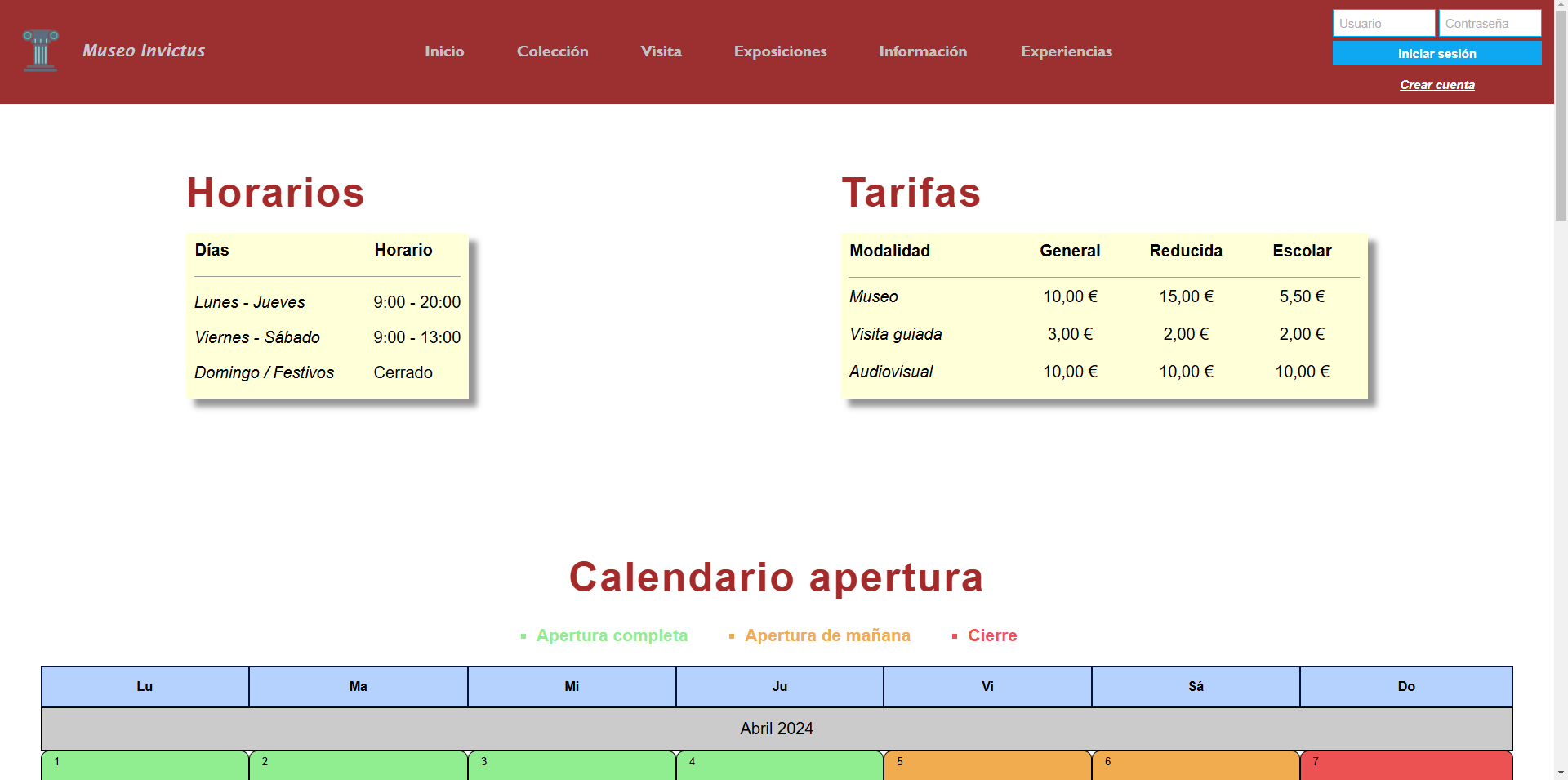The image size is (1568, 780).
Task: Click the Museo reduced price 15,00 €
Action: coord(1186,296)
